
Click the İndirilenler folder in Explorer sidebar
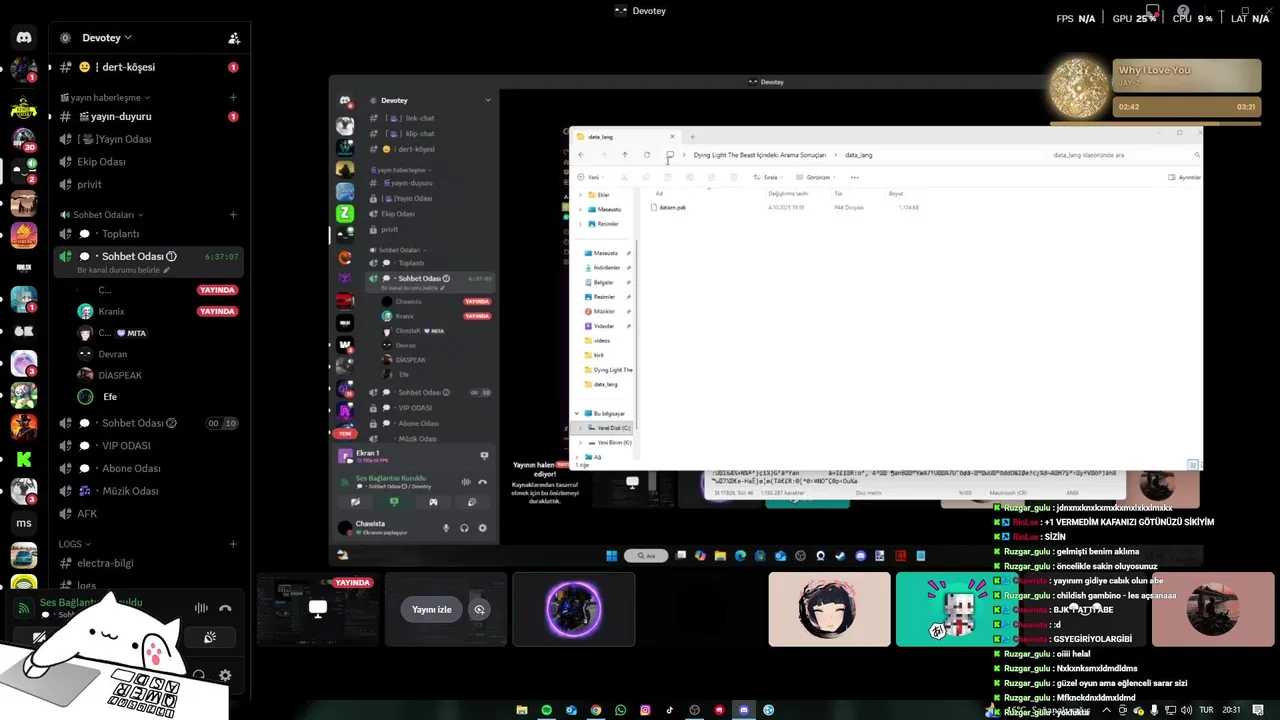tap(606, 267)
